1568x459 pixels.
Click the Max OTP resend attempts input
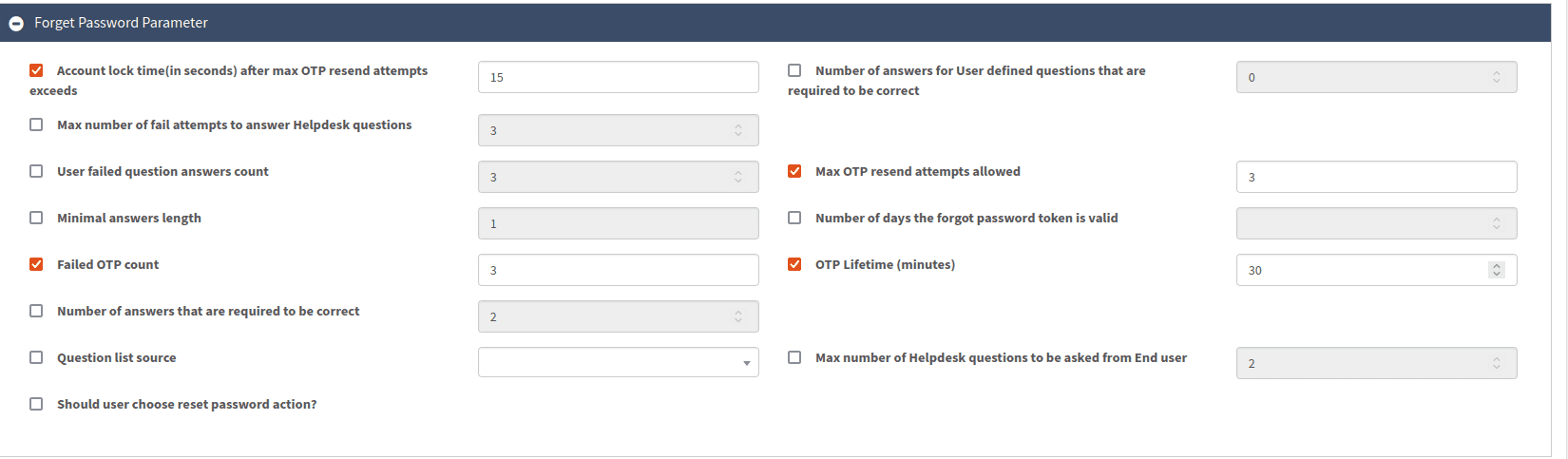tap(1376, 177)
